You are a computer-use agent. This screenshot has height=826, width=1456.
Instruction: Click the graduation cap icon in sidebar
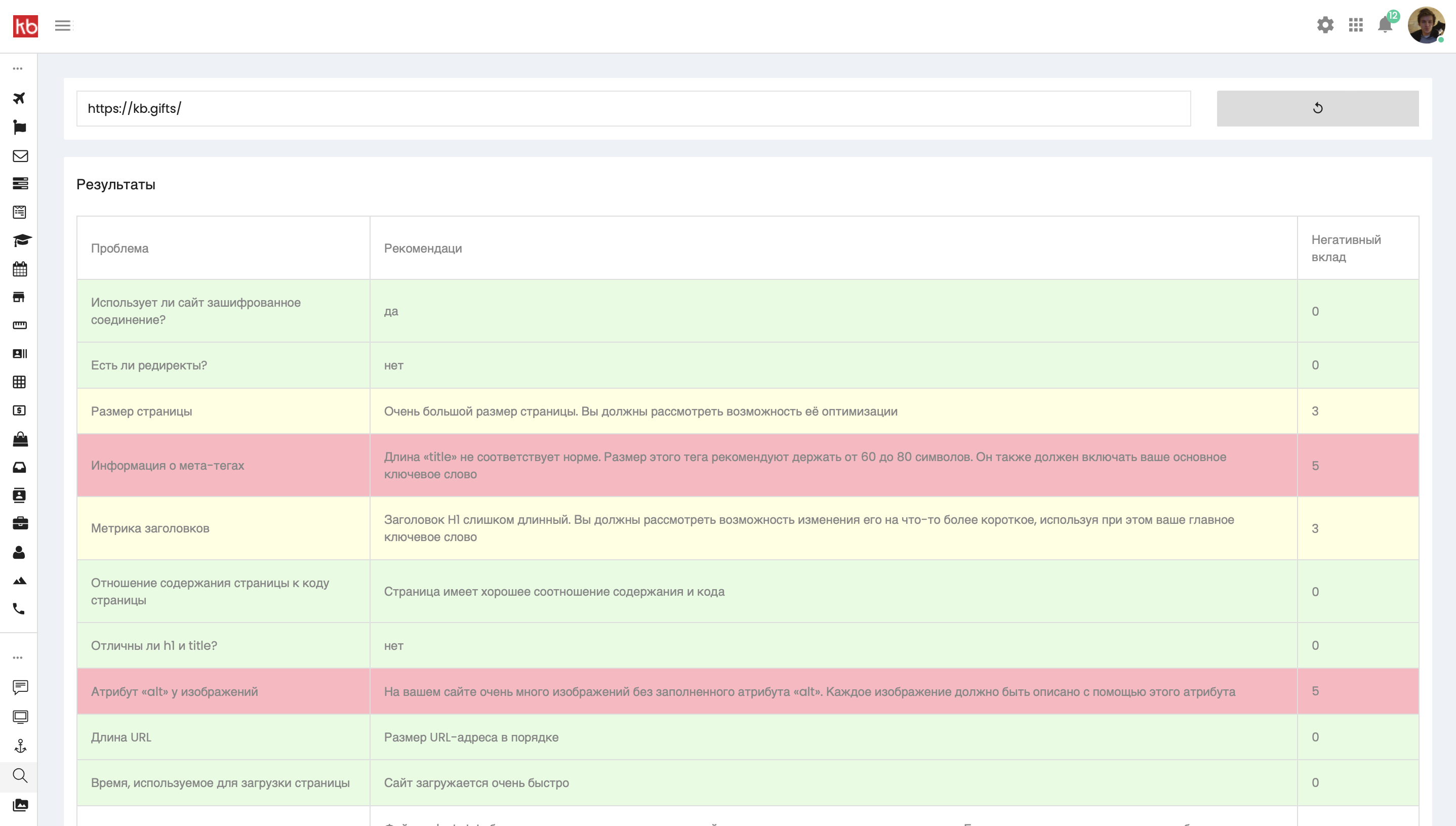[x=22, y=240]
